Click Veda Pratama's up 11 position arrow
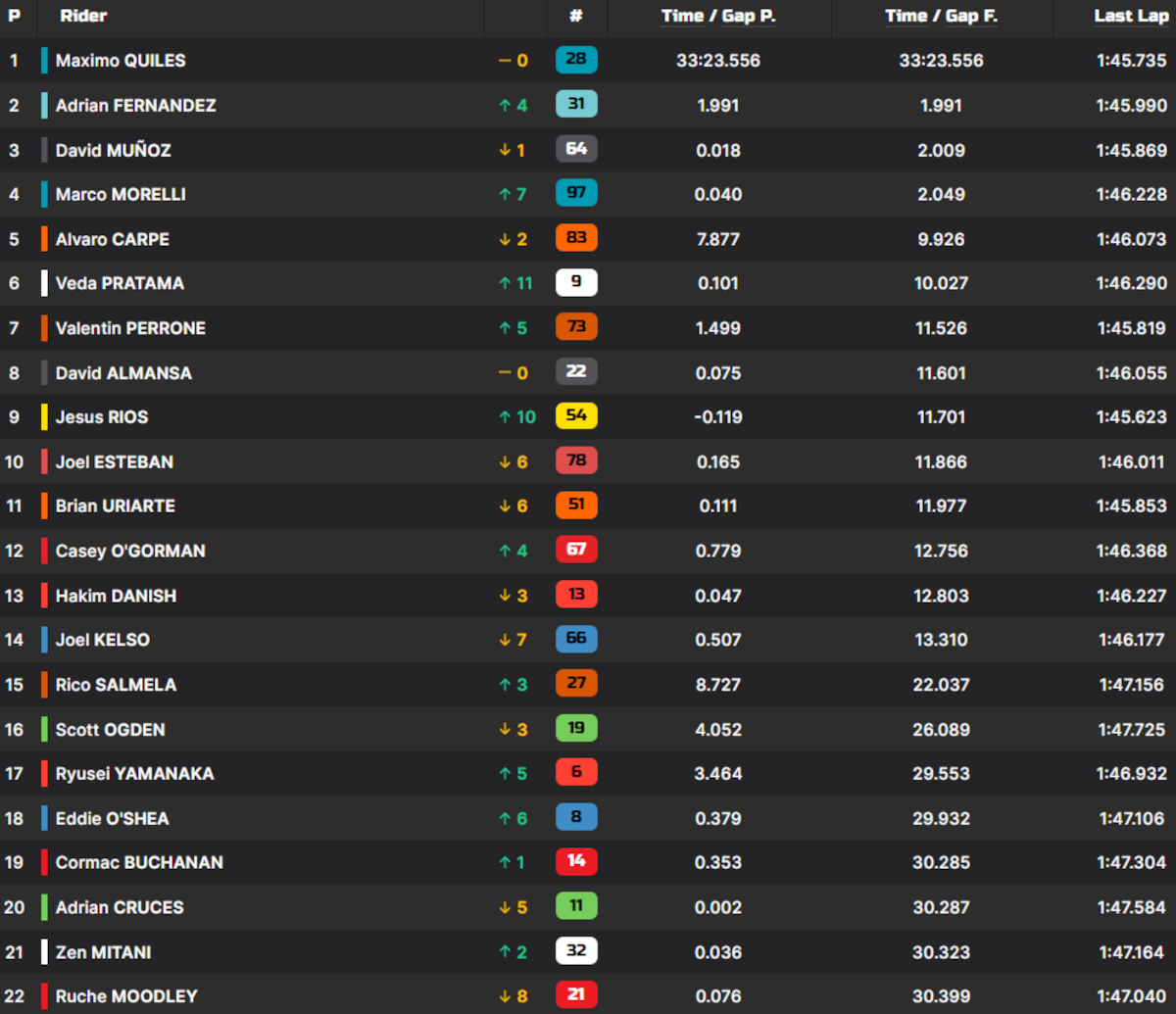This screenshot has width=1176, height=1014. coord(515,283)
